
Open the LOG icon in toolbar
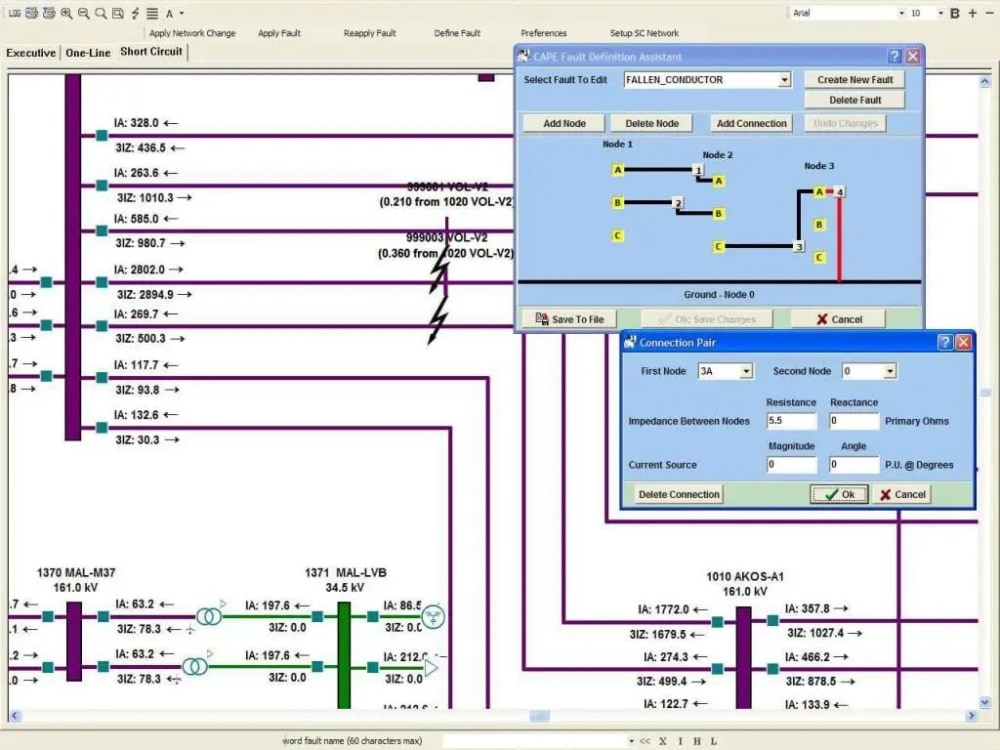coord(14,13)
